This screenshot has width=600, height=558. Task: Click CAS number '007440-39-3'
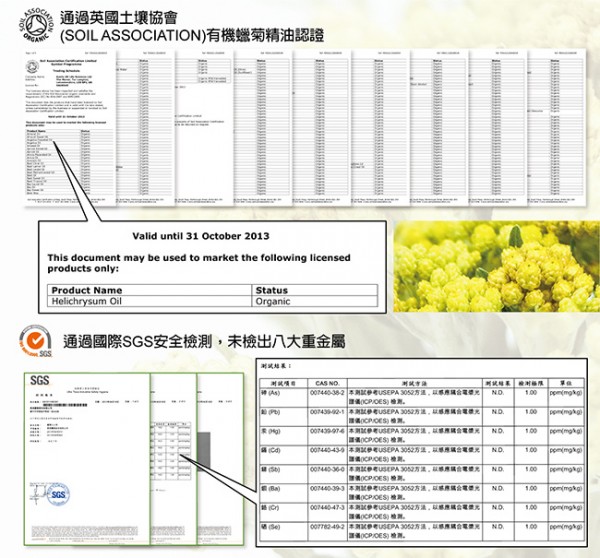tap(327, 489)
